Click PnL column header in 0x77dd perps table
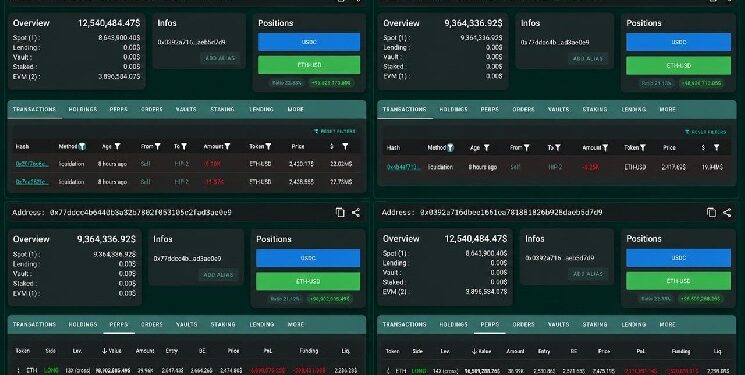The width and height of the screenshot is (745, 375). point(268,351)
